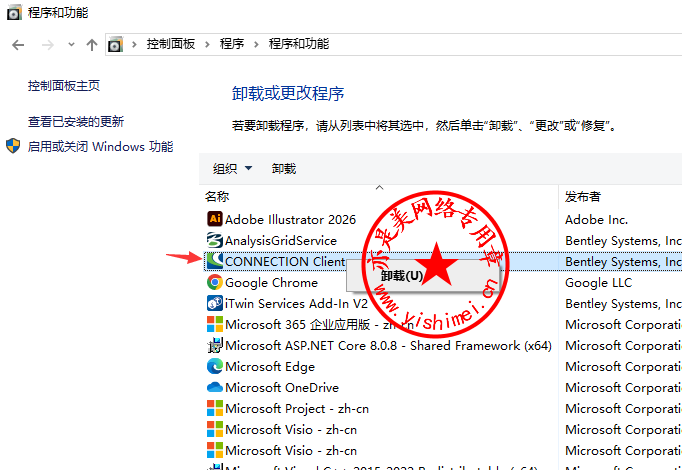Open 查看已安装的更新 link
The width and height of the screenshot is (682, 470).
point(76,121)
